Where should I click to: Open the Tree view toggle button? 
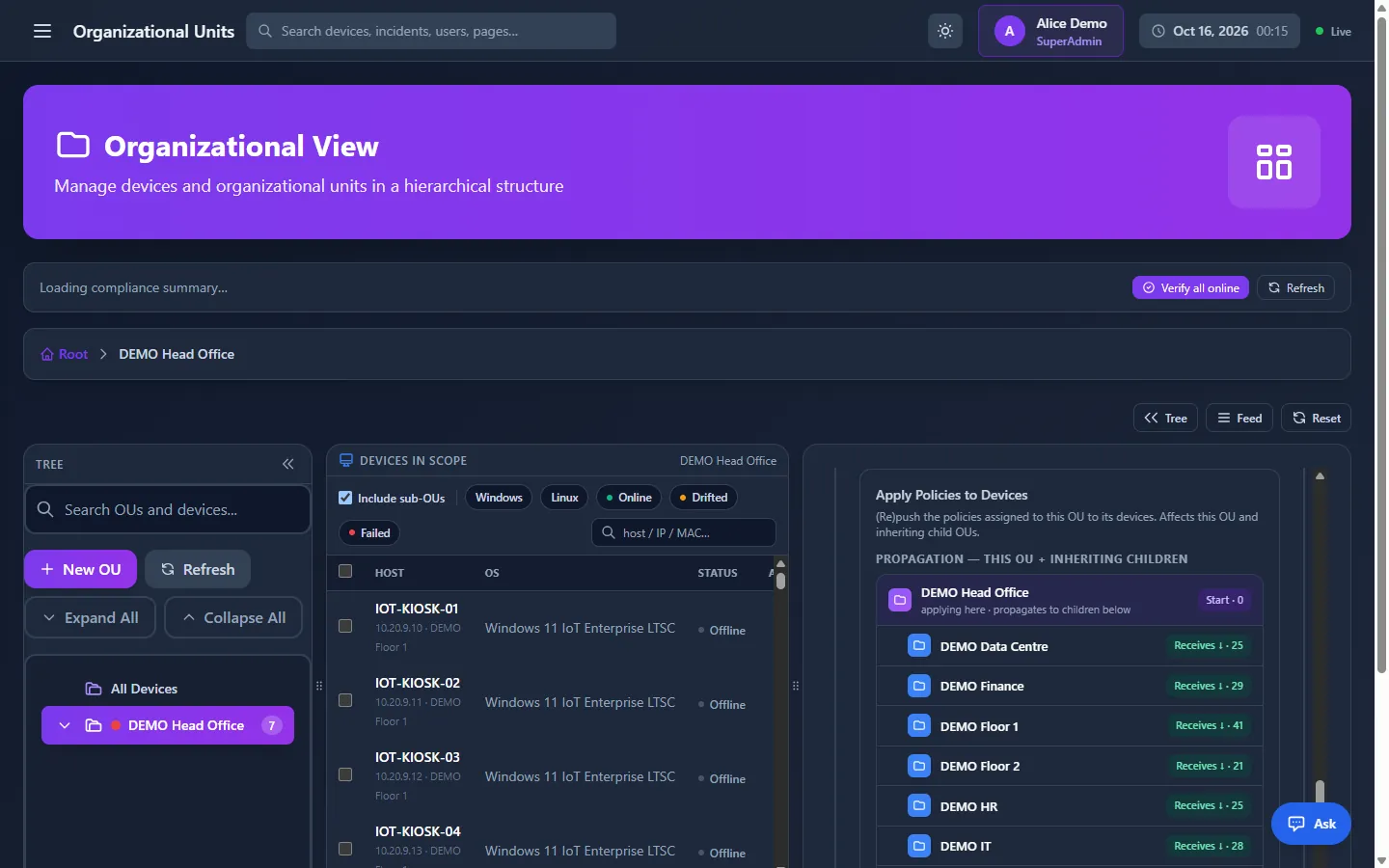click(1165, 418)
